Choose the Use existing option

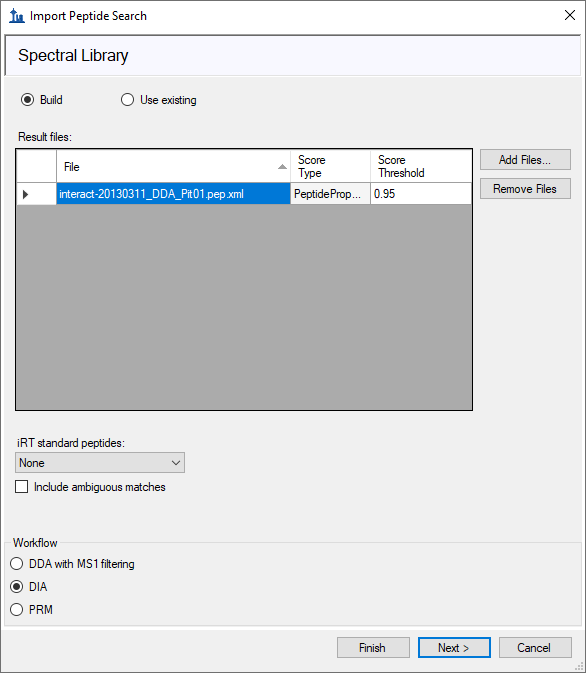(x=127, y=100)
